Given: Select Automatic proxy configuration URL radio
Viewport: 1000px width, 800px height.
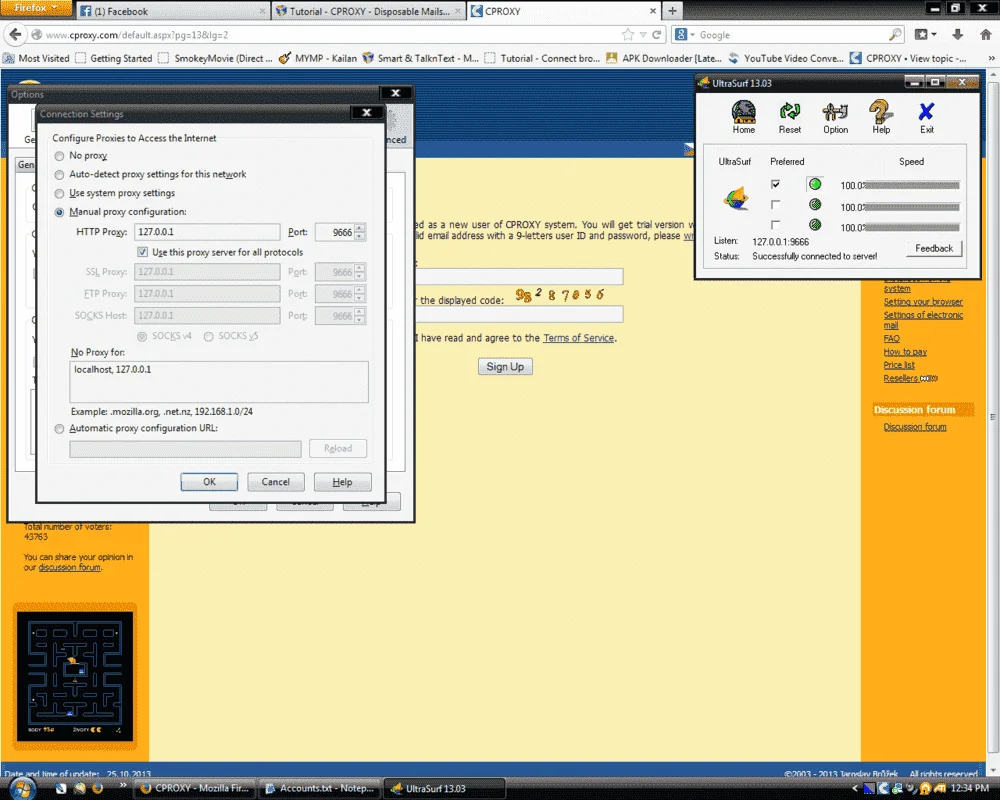Looking at the screenshot, I should tap(59, 429).
